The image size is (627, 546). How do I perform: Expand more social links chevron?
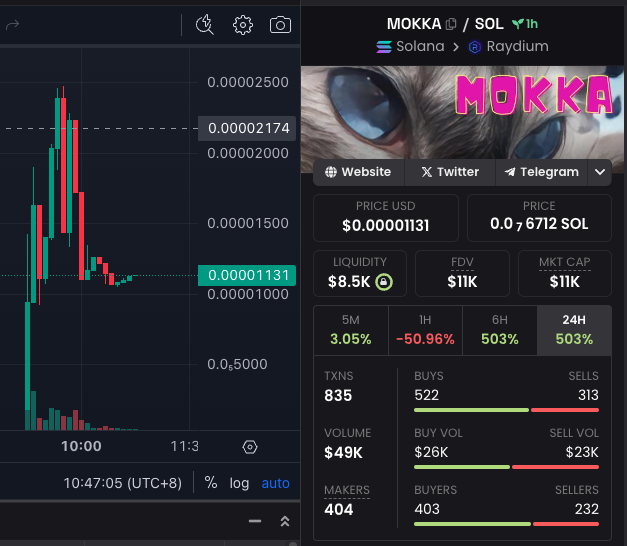click(x=600, y=172)
